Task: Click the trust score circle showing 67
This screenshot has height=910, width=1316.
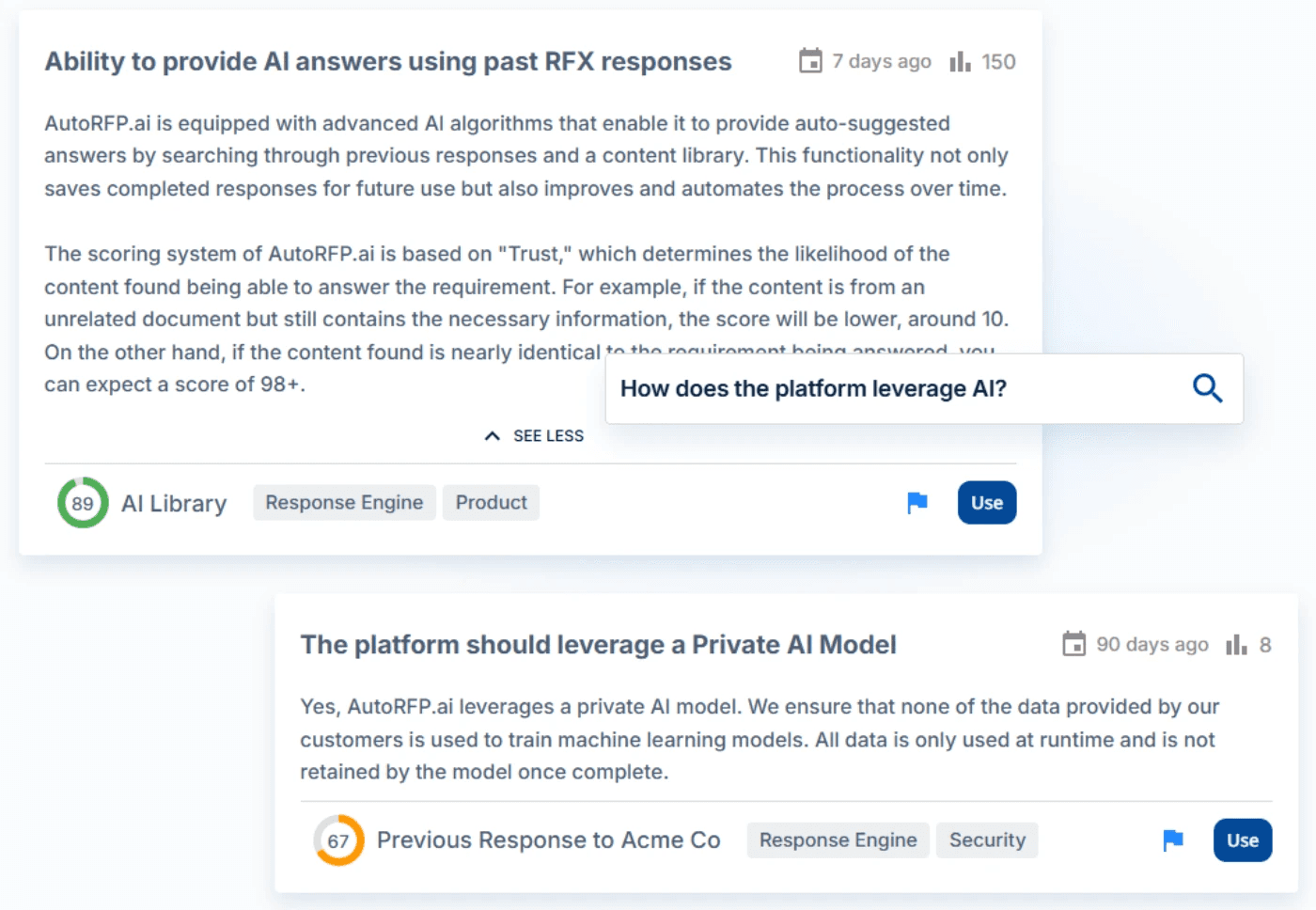Action: pos(337,840)
